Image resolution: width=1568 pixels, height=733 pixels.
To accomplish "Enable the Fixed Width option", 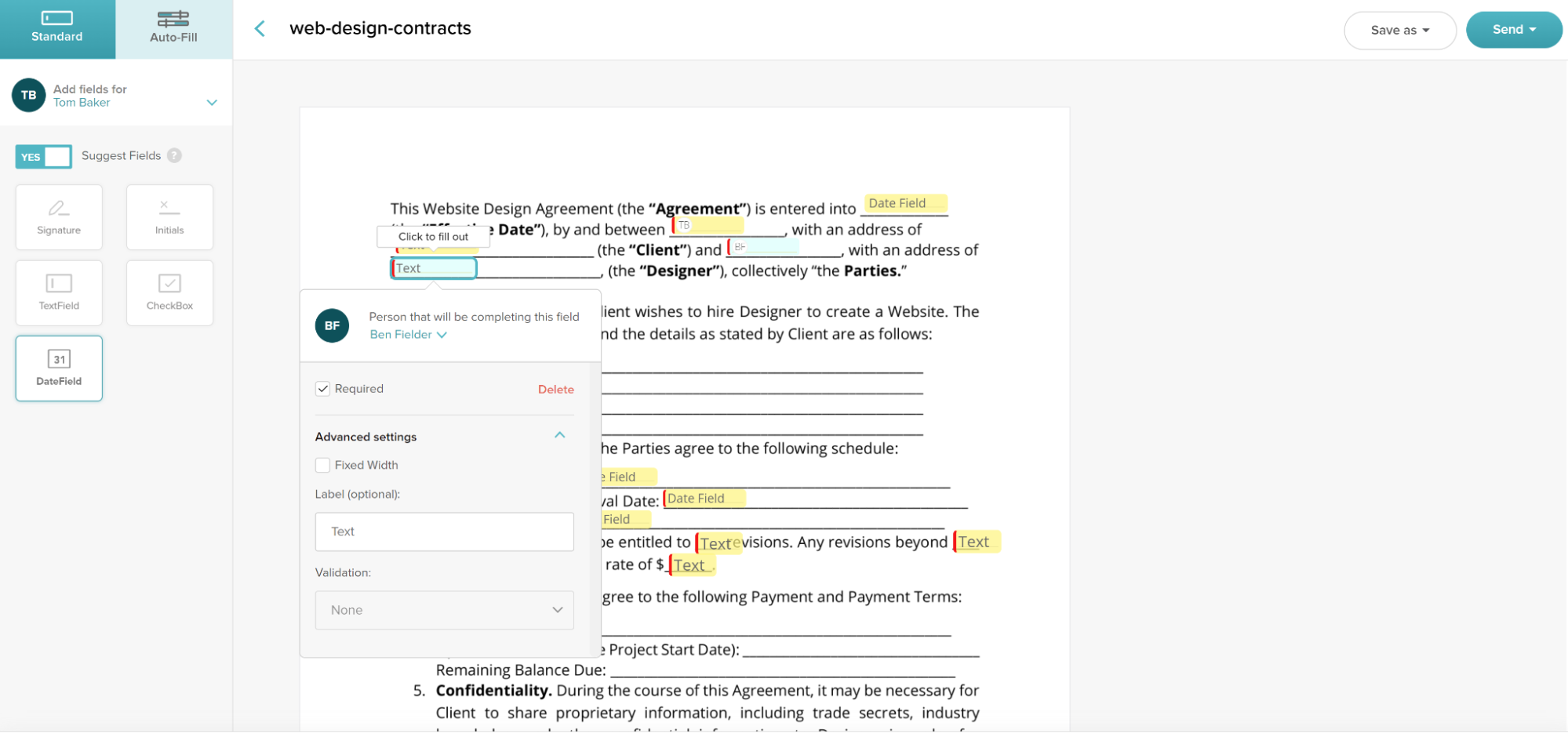I will 322,465.
